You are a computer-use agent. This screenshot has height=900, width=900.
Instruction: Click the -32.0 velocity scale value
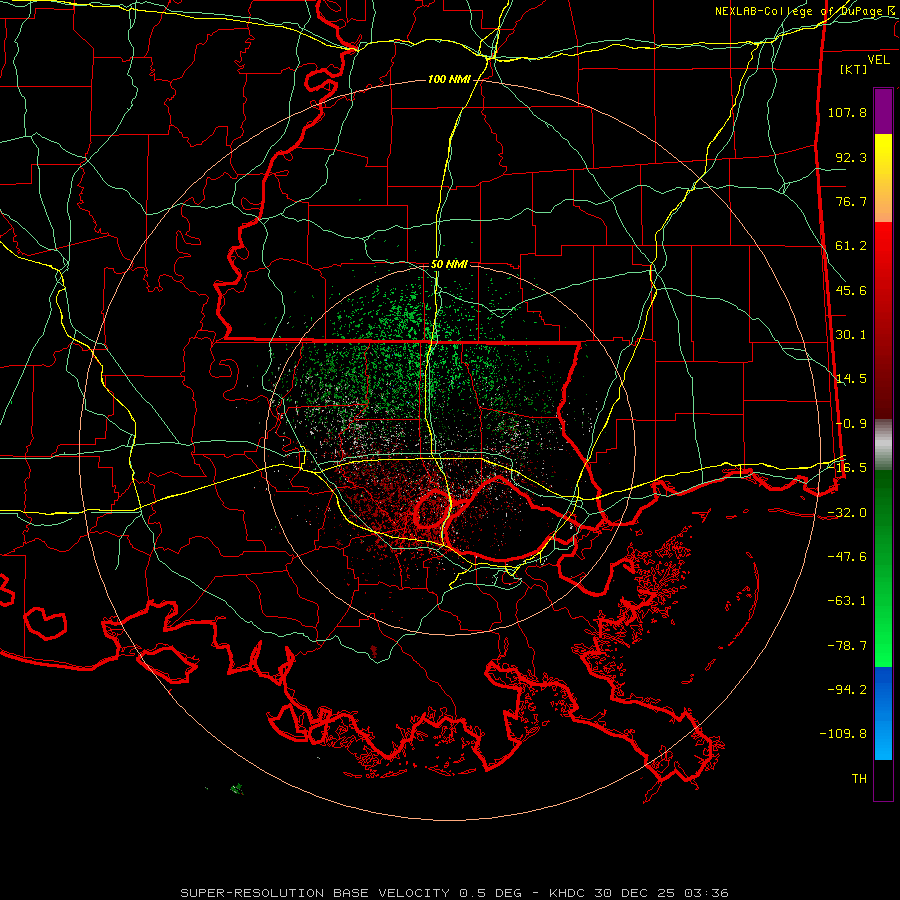847,513
